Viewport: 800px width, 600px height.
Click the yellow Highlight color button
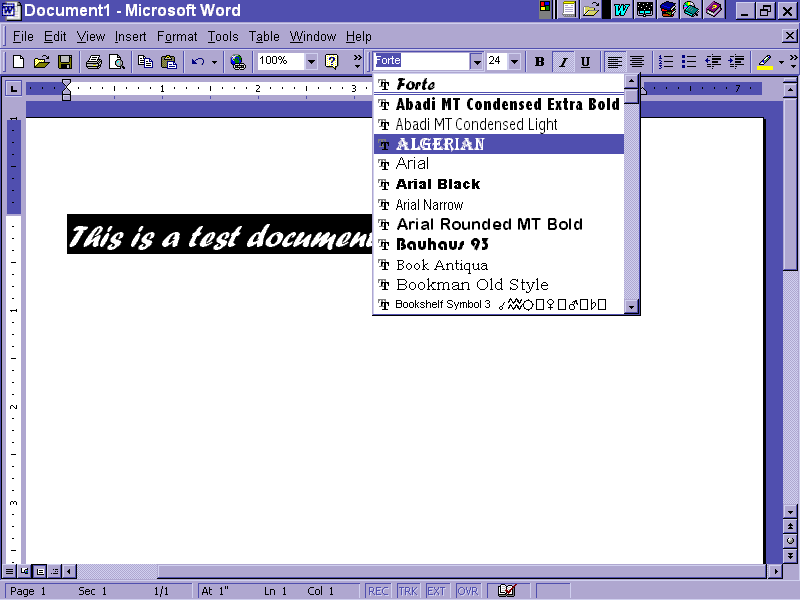tap(765, 62)
